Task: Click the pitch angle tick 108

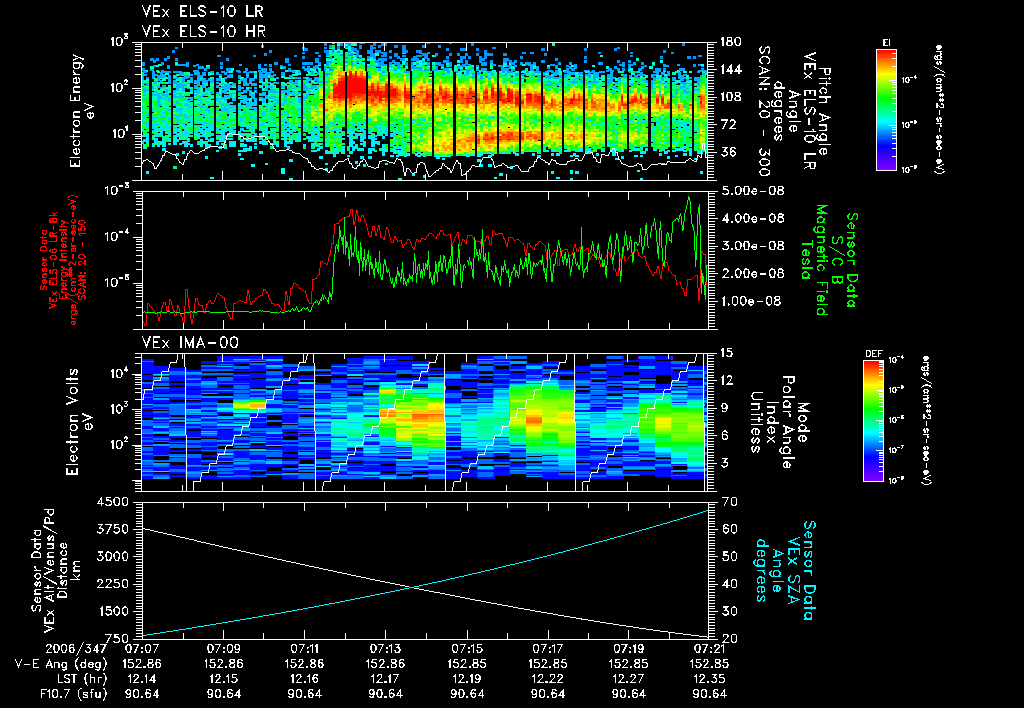Action: [x=731, y=97]
